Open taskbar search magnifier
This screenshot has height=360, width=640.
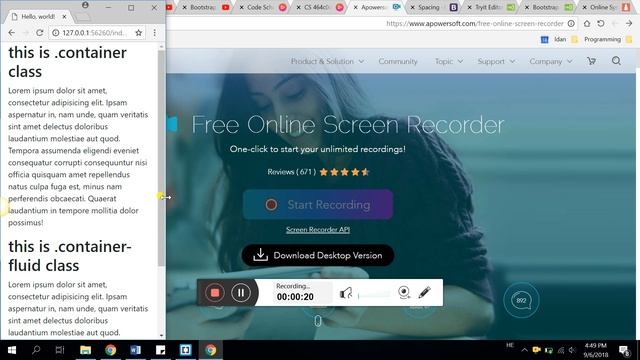click(x=36, y=350)
